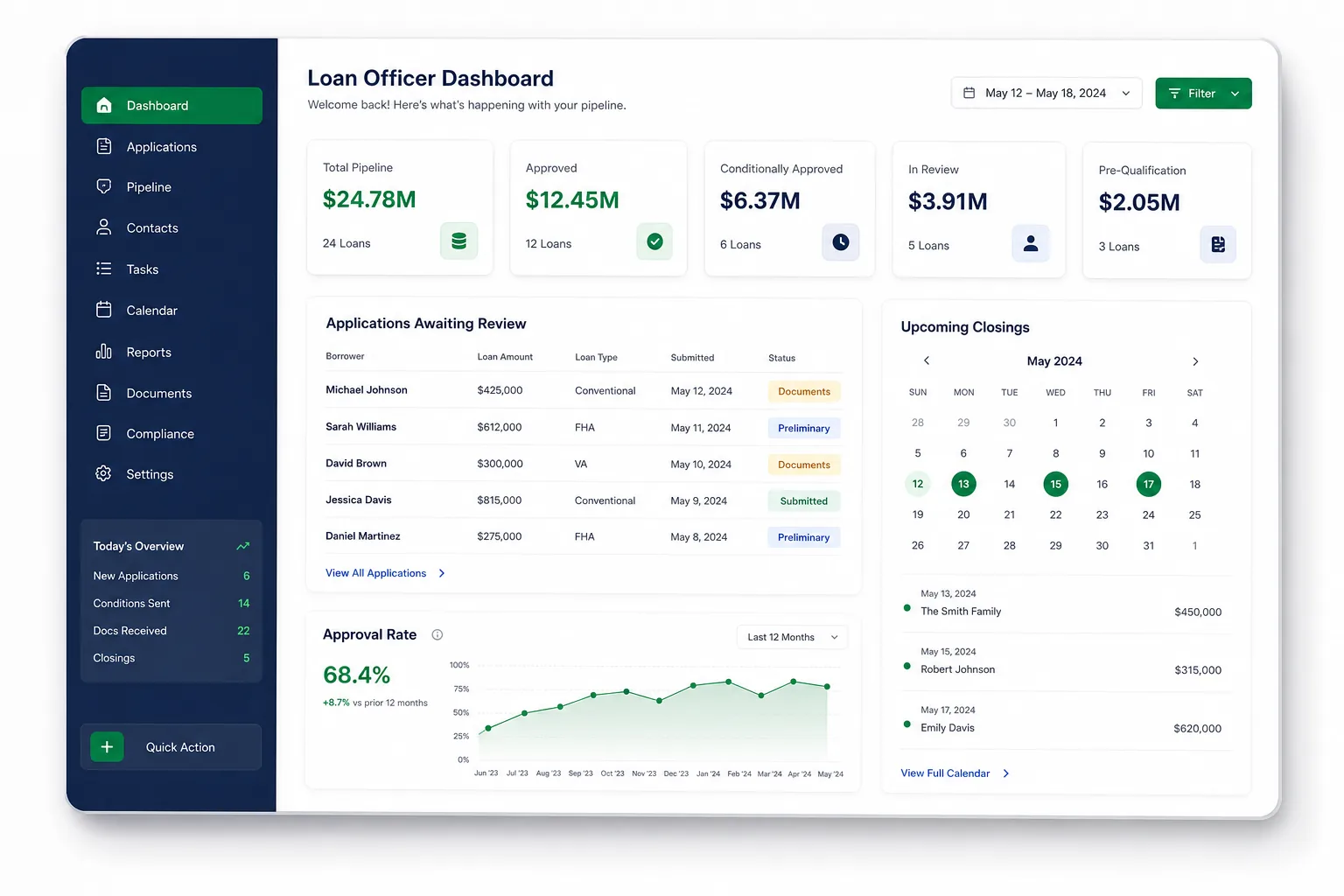The image size is (1344, 896).
Task: Click the Loan Amount column header
Action: click(x=505, y=357)
